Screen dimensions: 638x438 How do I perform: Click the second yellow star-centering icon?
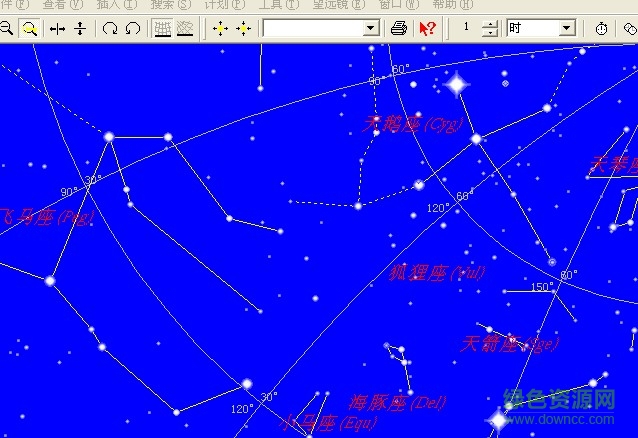click(243, 28)
